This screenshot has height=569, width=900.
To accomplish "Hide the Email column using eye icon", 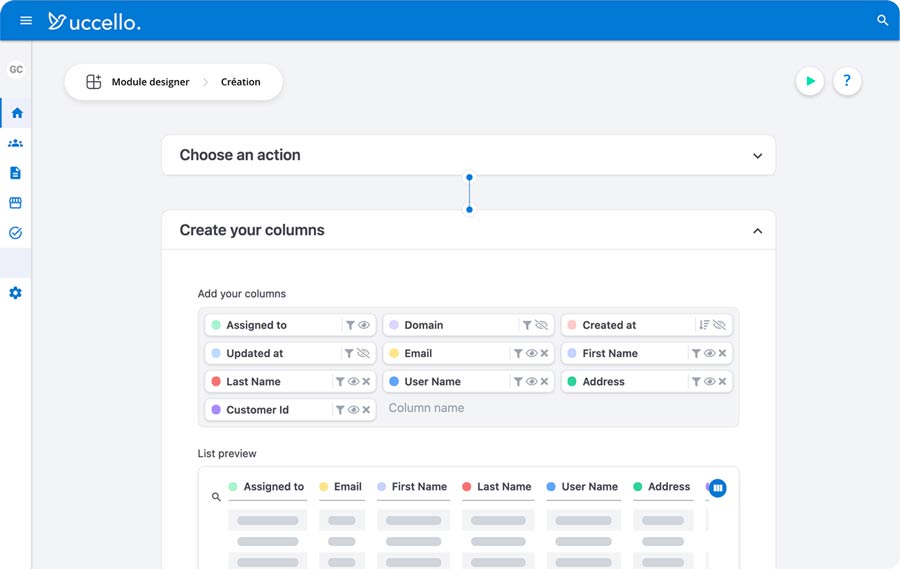I will tap(531, 353).
